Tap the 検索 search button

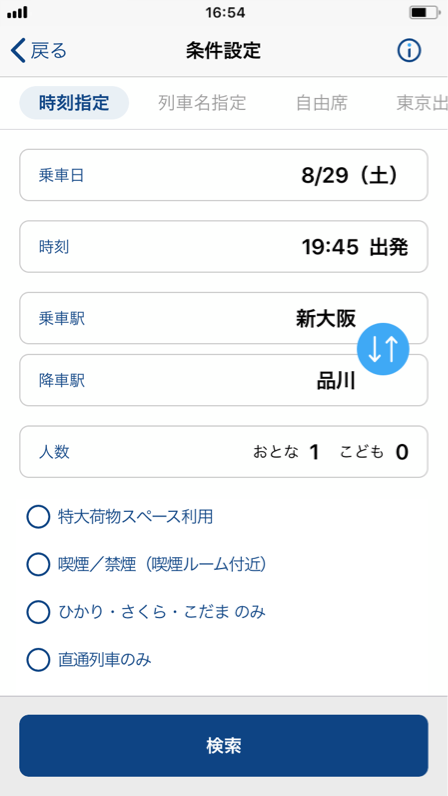pos(223,746)
